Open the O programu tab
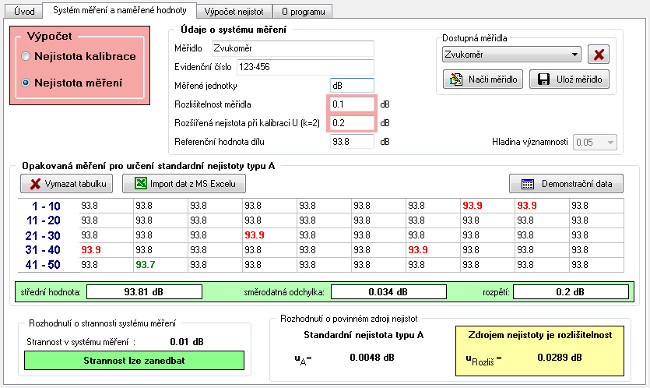The height and width of the screenshot is (388, 650). coord(303,12)
